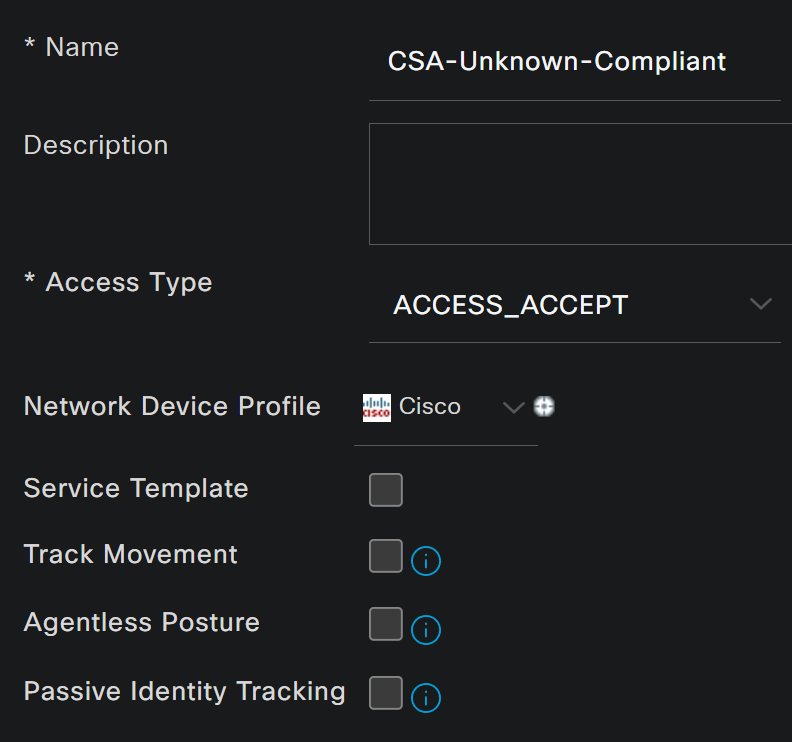Screen dimensions: 792x742
Task: Select the ACCESS_ACCEPT combo box value
Action: 575,305
